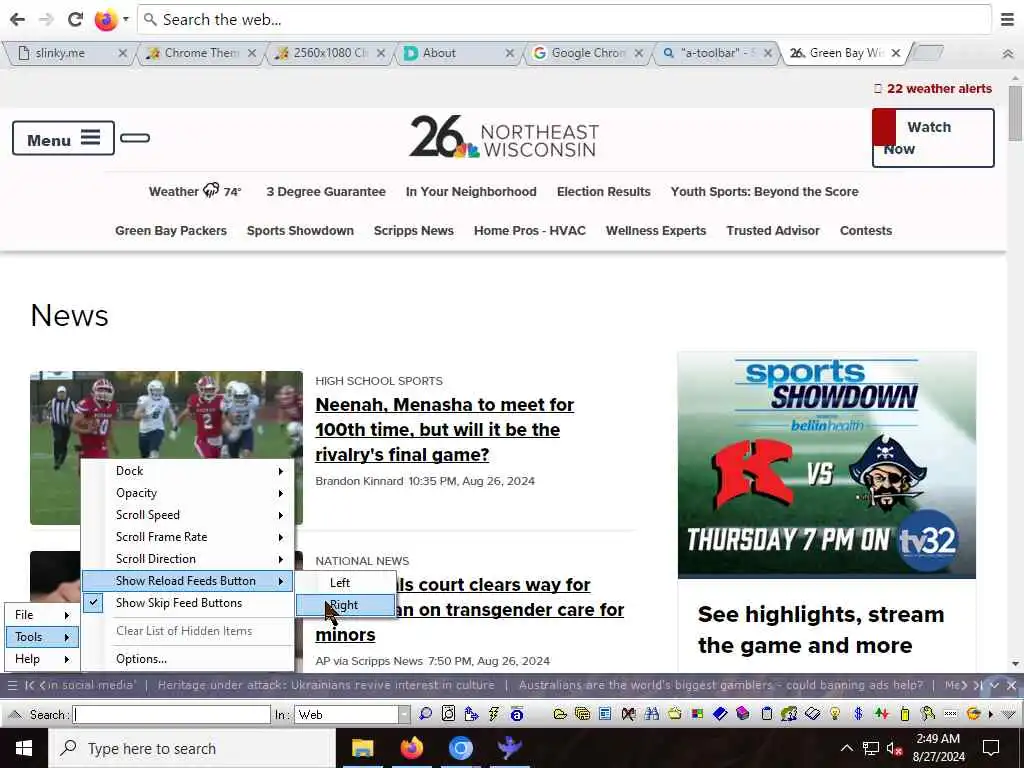Switch to the Google Chrome tab
Screen dimensions: 1024x768
[x=586, y=53]
